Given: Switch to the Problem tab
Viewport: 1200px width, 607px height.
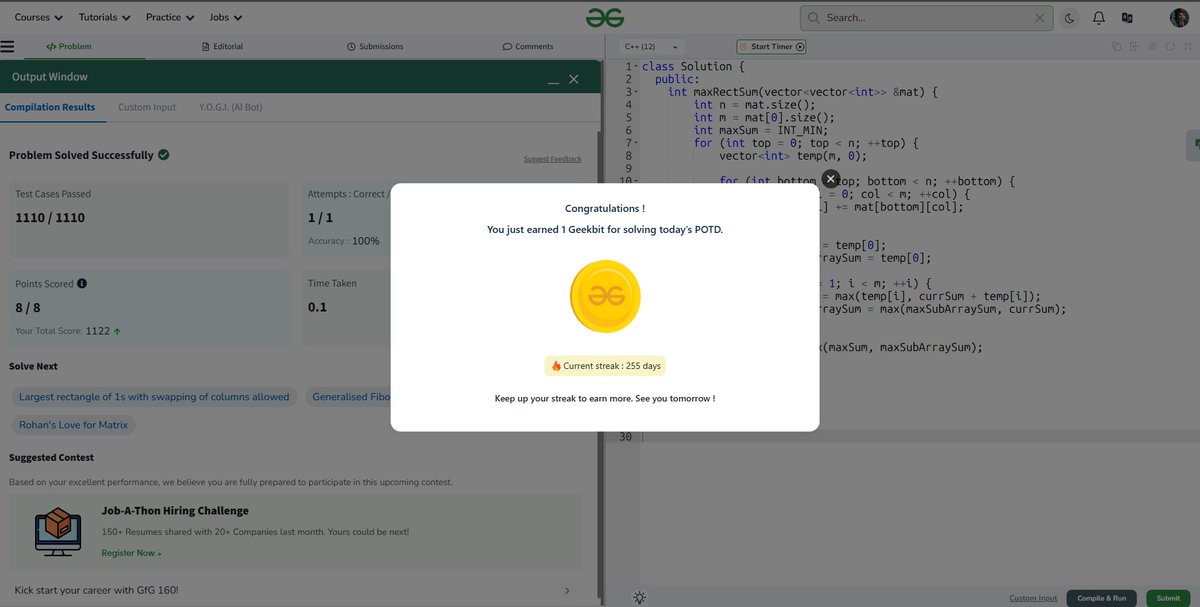Looking at the screenshot, I should coord(69,46).
